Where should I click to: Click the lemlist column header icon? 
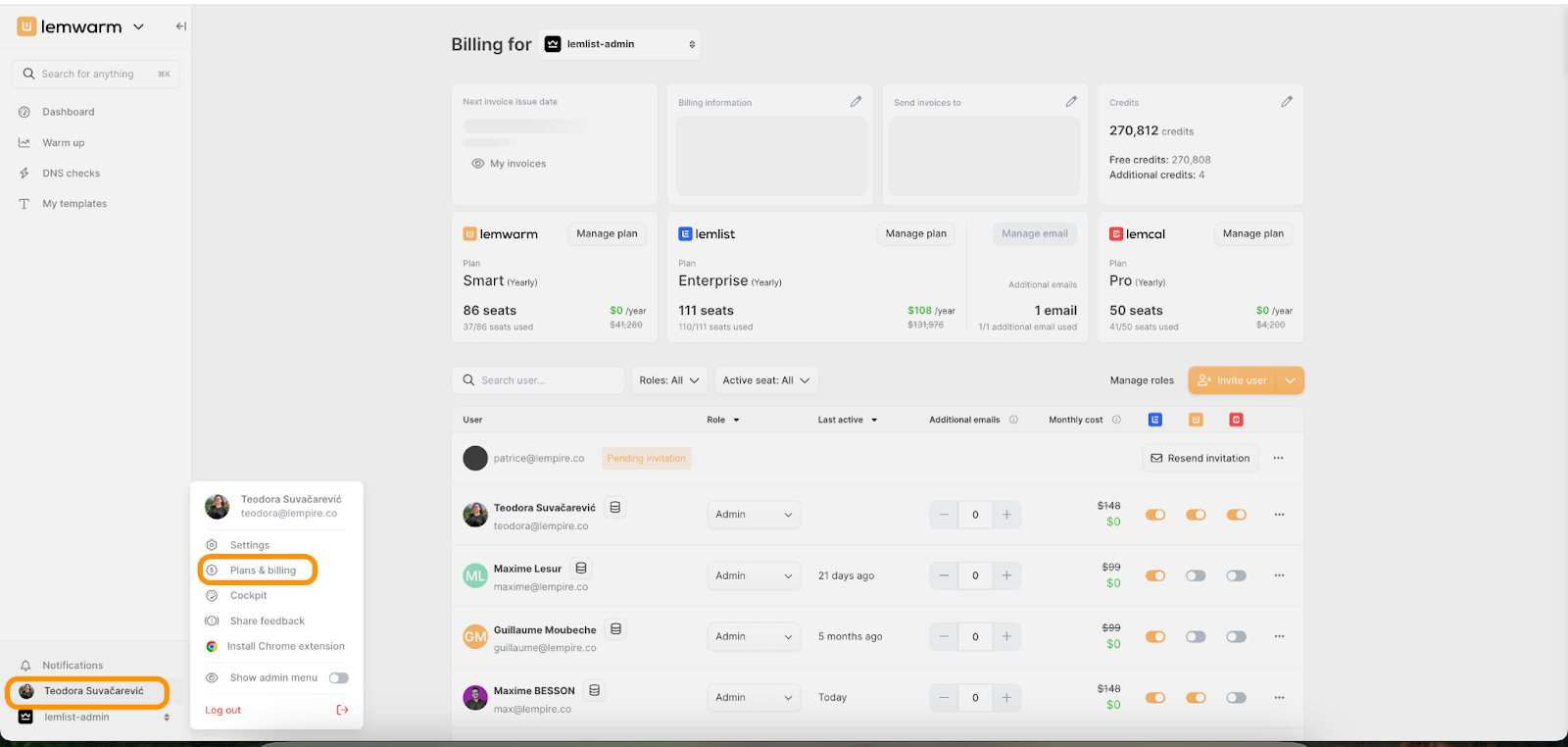(x=1155, y=420)
